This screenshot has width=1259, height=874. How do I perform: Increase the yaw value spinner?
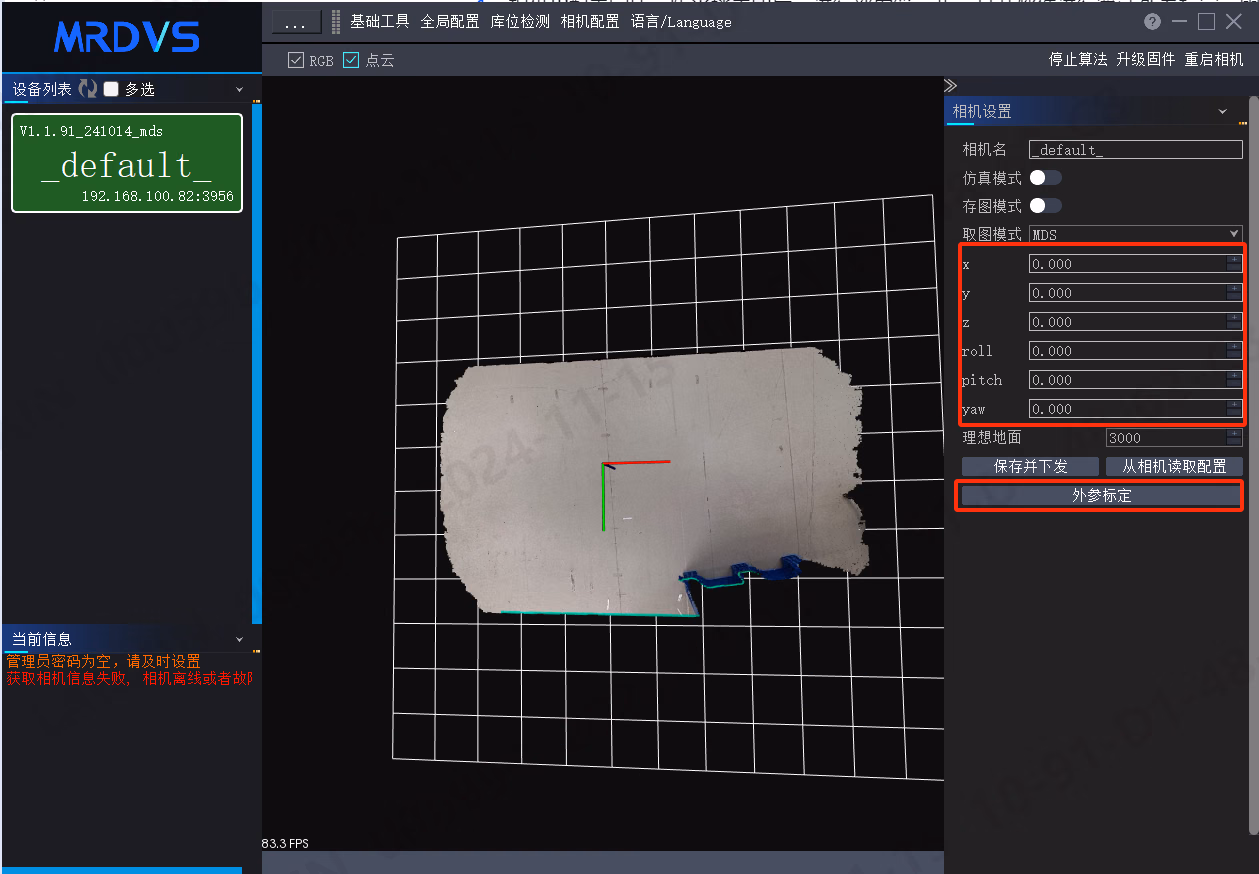[1235, 405]
